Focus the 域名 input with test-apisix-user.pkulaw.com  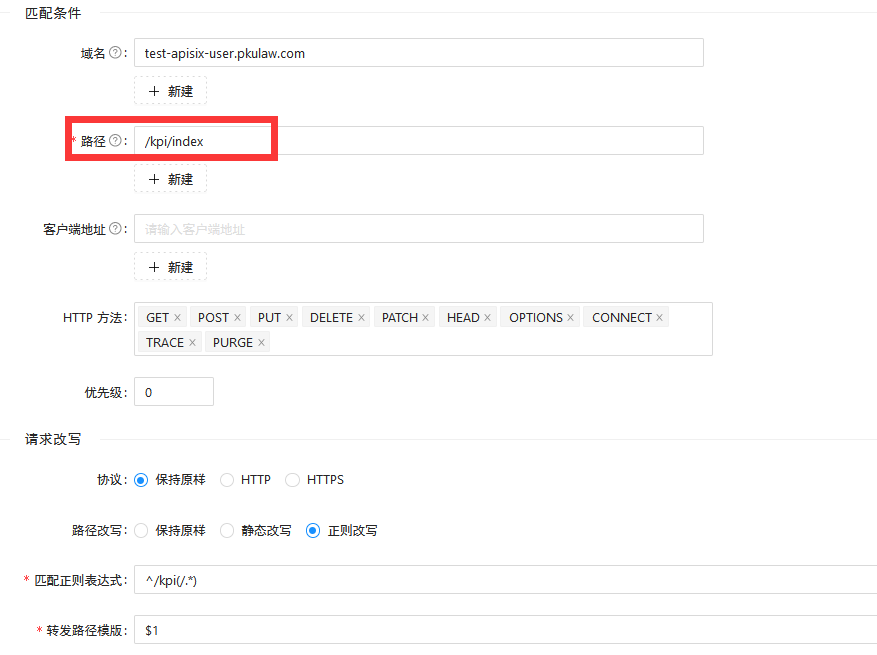419,53
